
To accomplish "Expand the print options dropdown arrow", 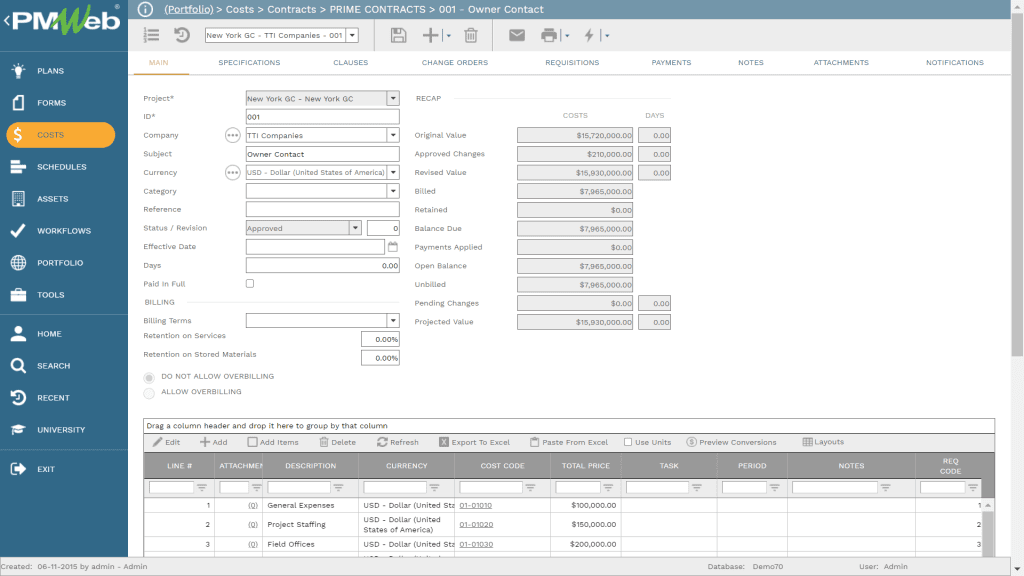I will [567, 36].
